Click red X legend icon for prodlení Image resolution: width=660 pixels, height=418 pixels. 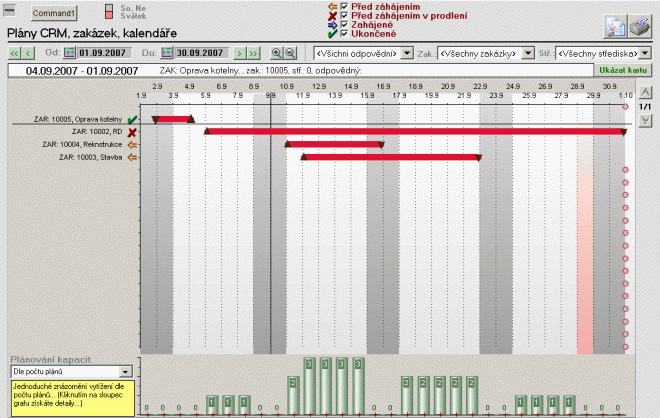333,16
